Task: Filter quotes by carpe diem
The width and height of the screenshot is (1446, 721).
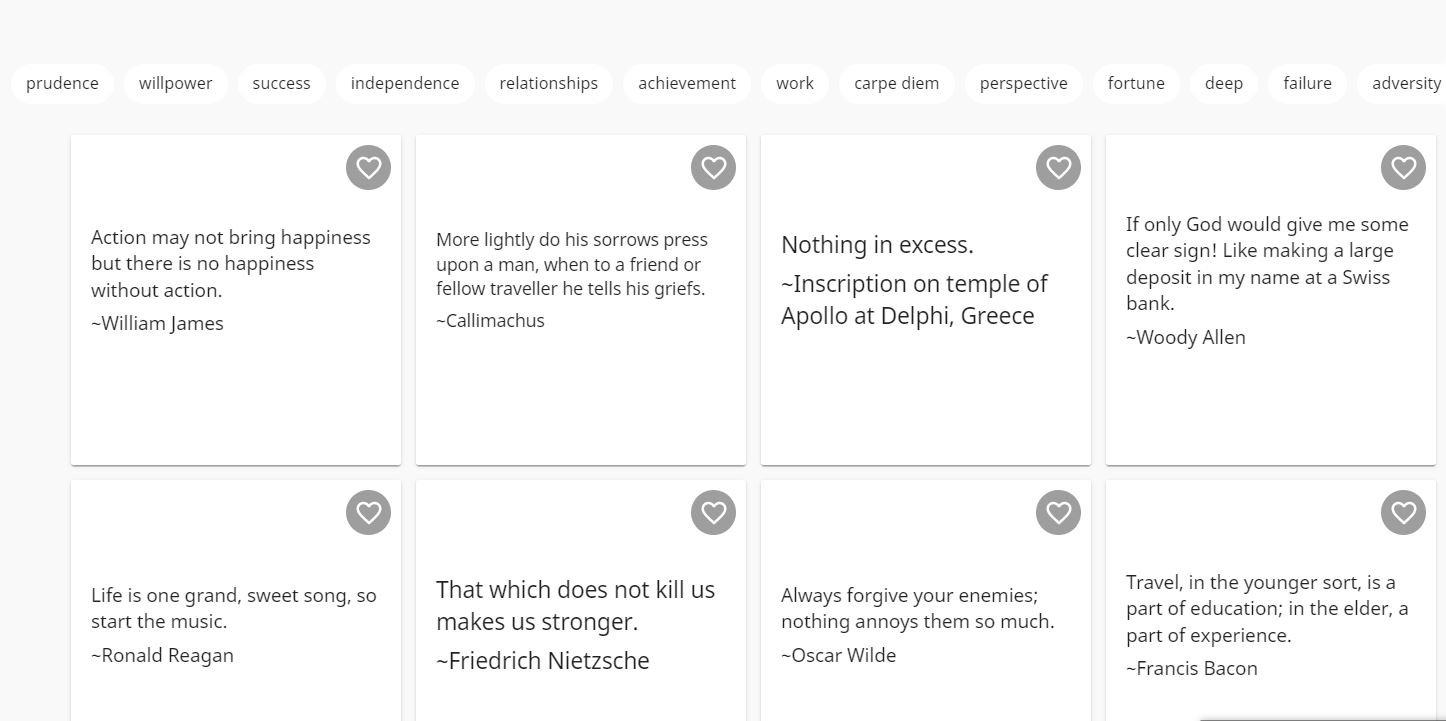Action: [x=896, y=83]
